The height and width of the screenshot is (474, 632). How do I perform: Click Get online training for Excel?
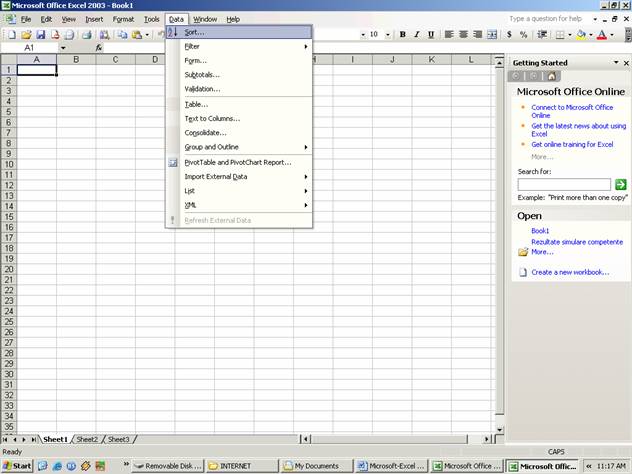(x=572, y=144)
